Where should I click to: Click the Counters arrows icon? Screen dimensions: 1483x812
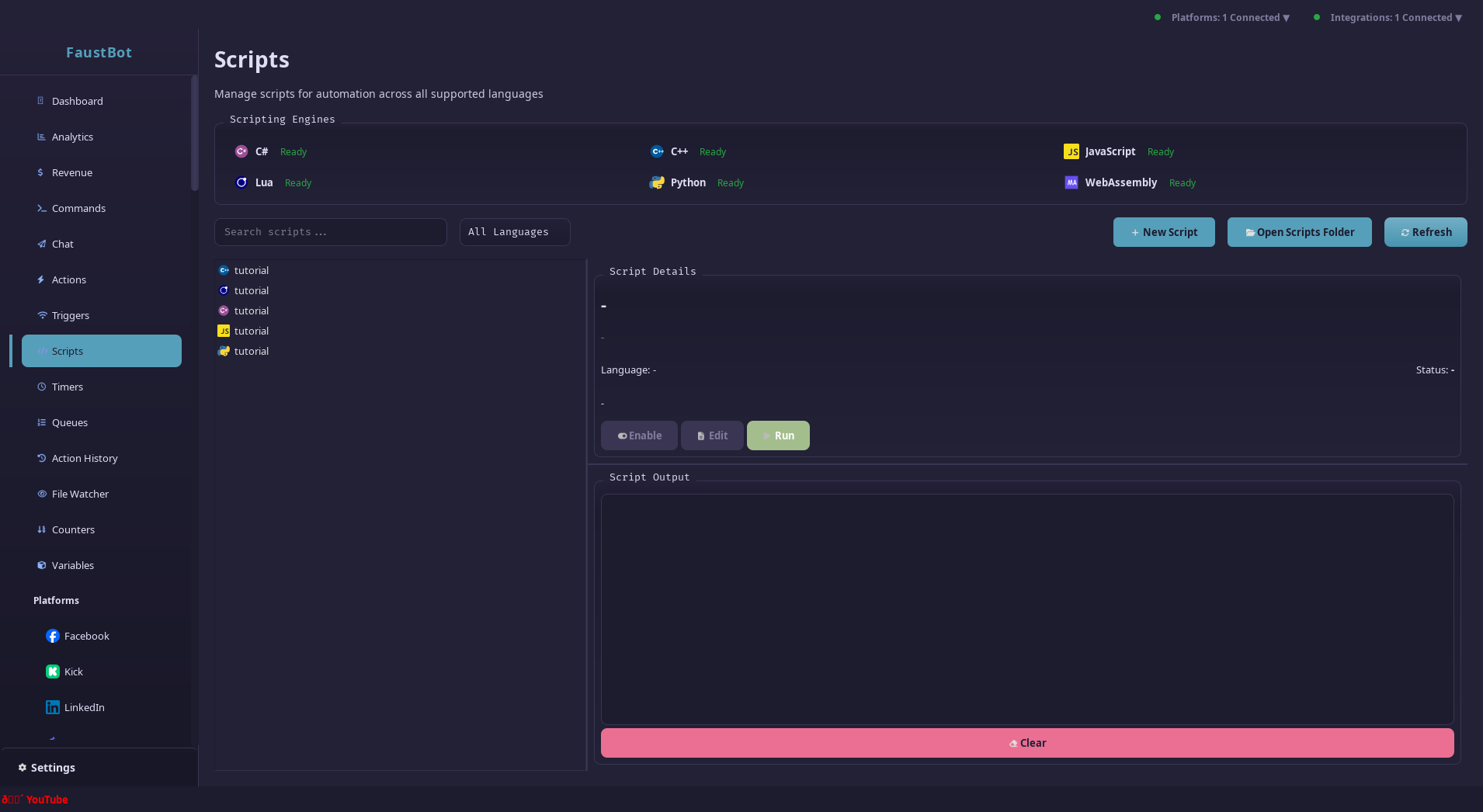41,529
